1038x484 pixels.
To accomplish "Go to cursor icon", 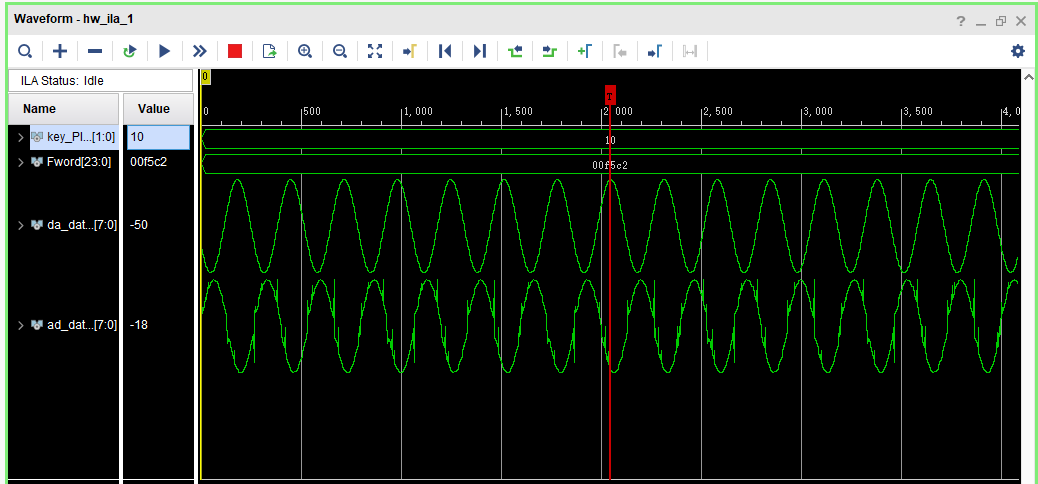I will point(410,51).
